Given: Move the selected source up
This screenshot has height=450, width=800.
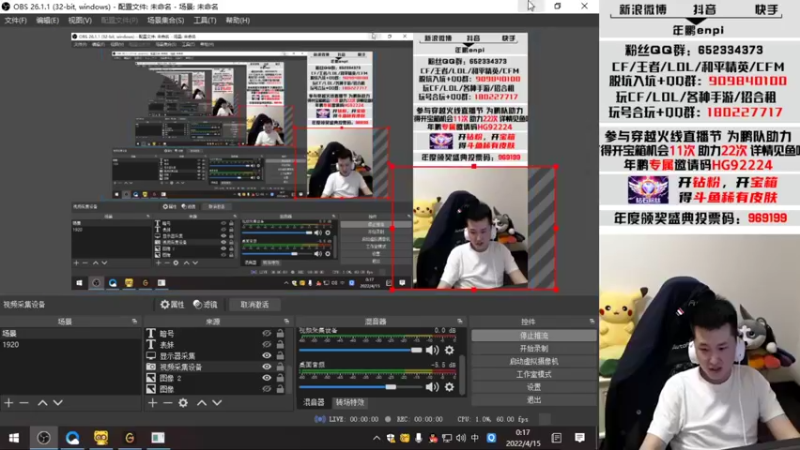Looking at the screenshot, I should point(202,403).
